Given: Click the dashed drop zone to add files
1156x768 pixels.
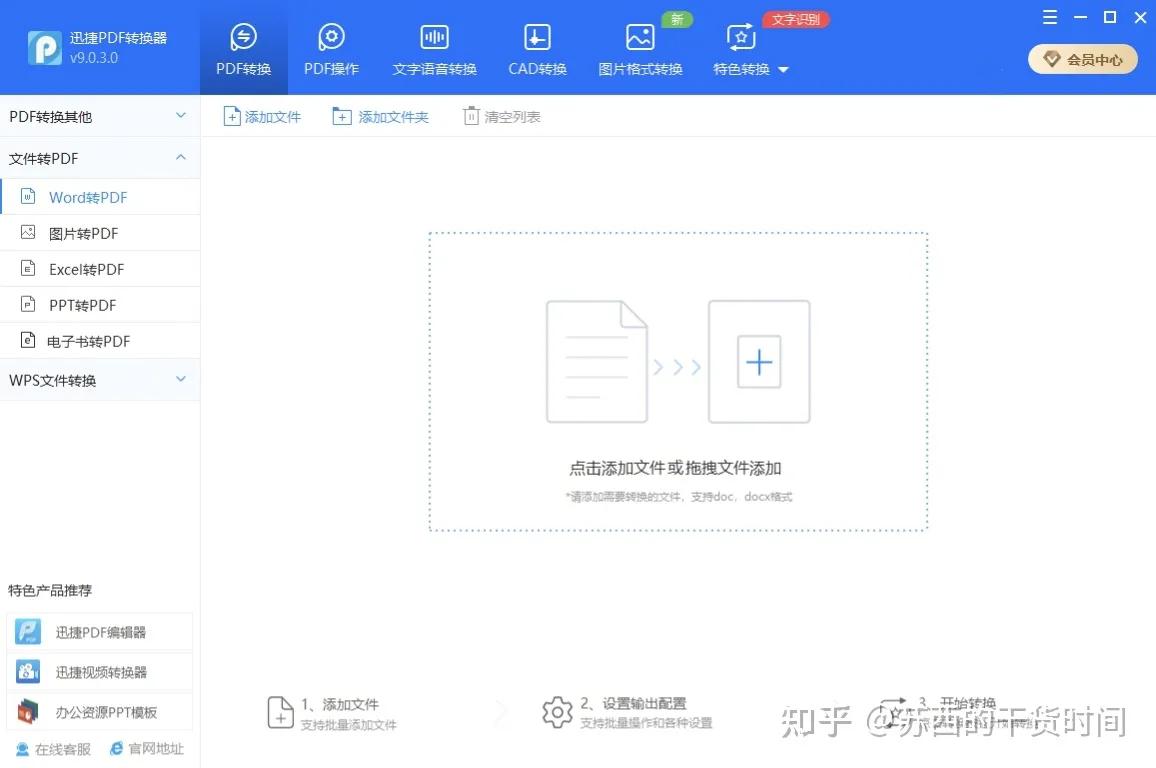Looking at the screenshot, I should (x=677, y=381).
